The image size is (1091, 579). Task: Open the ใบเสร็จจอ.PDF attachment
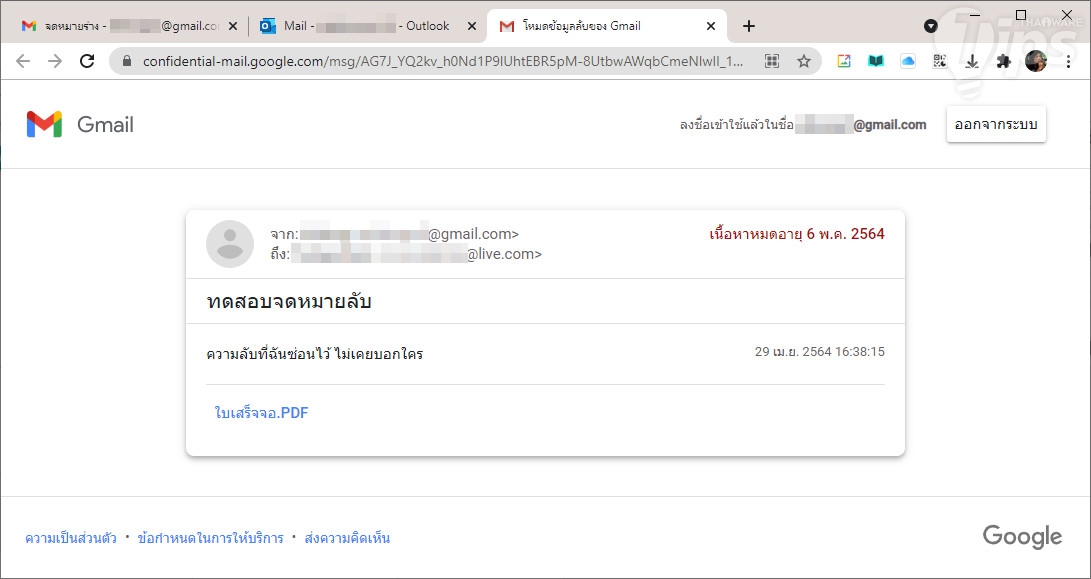point(262,413)
